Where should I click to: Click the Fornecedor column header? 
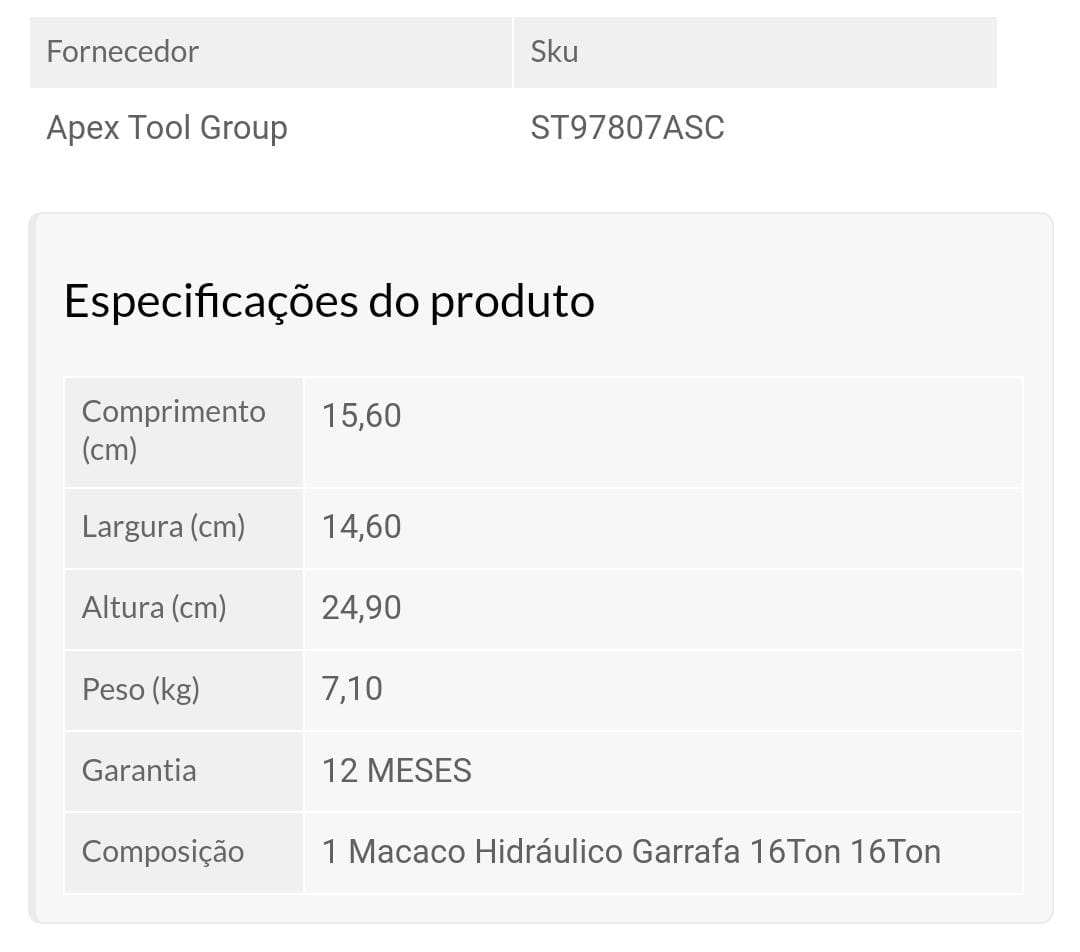(x=271, y=52)
